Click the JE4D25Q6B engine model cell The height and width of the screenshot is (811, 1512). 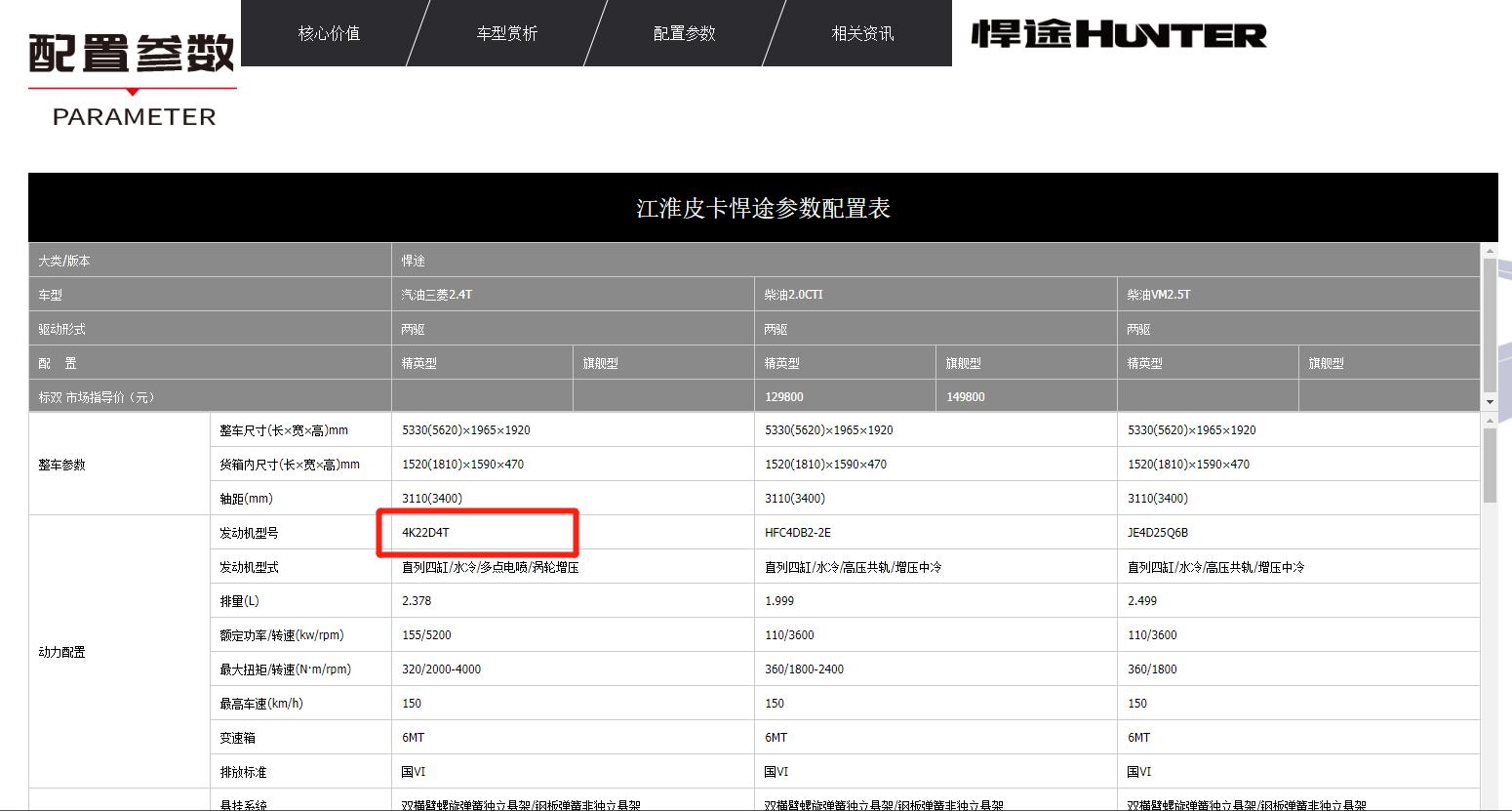1156,532
